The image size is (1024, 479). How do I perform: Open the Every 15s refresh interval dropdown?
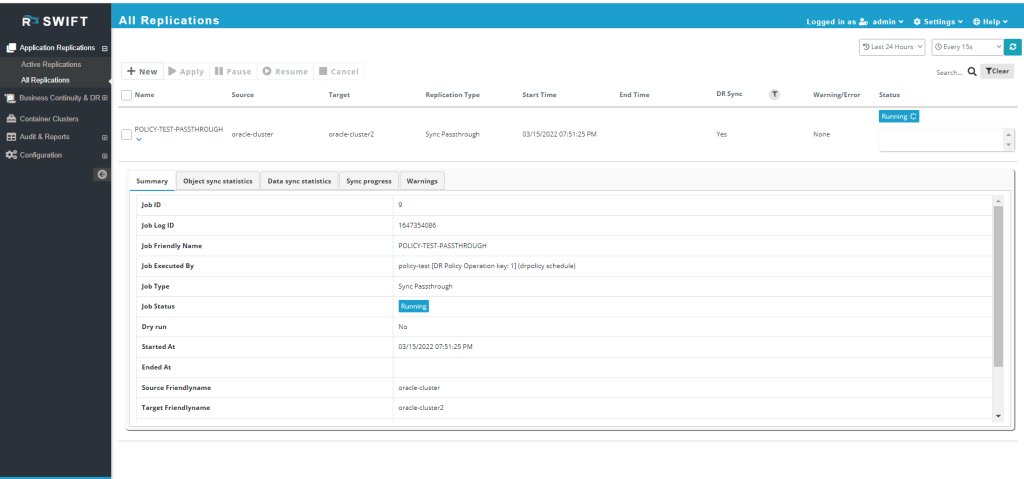[x=967, y=47]
